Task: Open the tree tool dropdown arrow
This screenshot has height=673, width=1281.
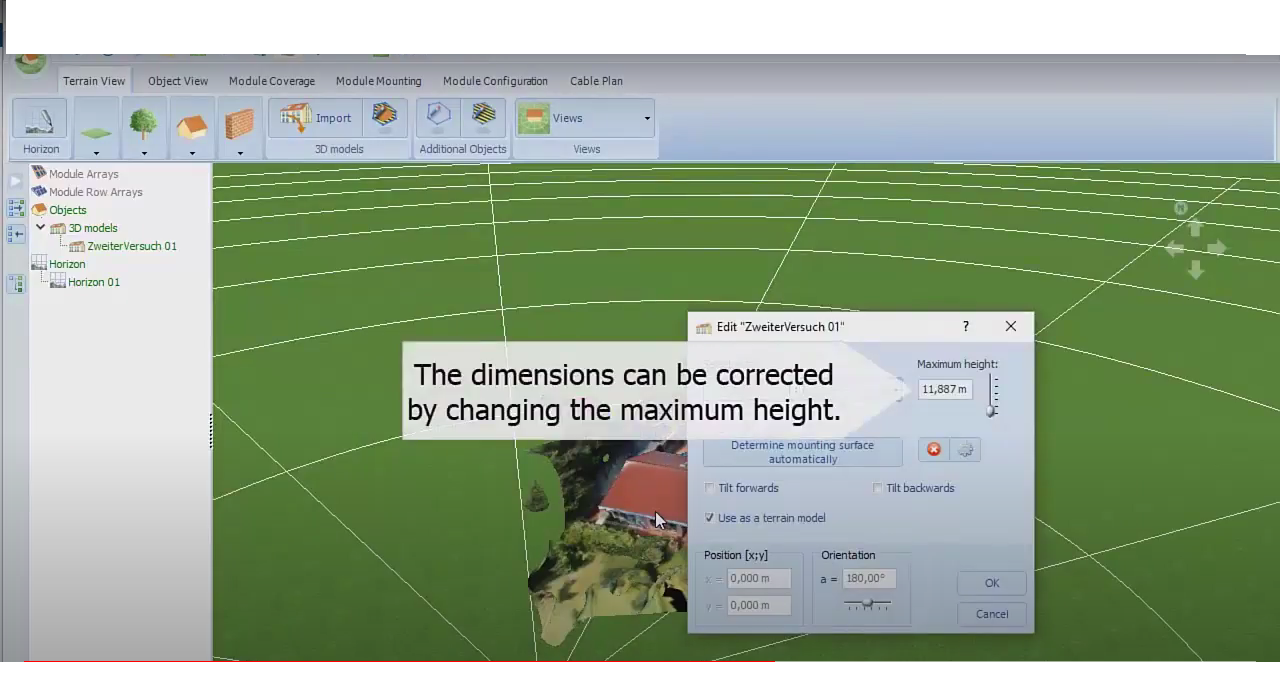Action: pos(144,152)
